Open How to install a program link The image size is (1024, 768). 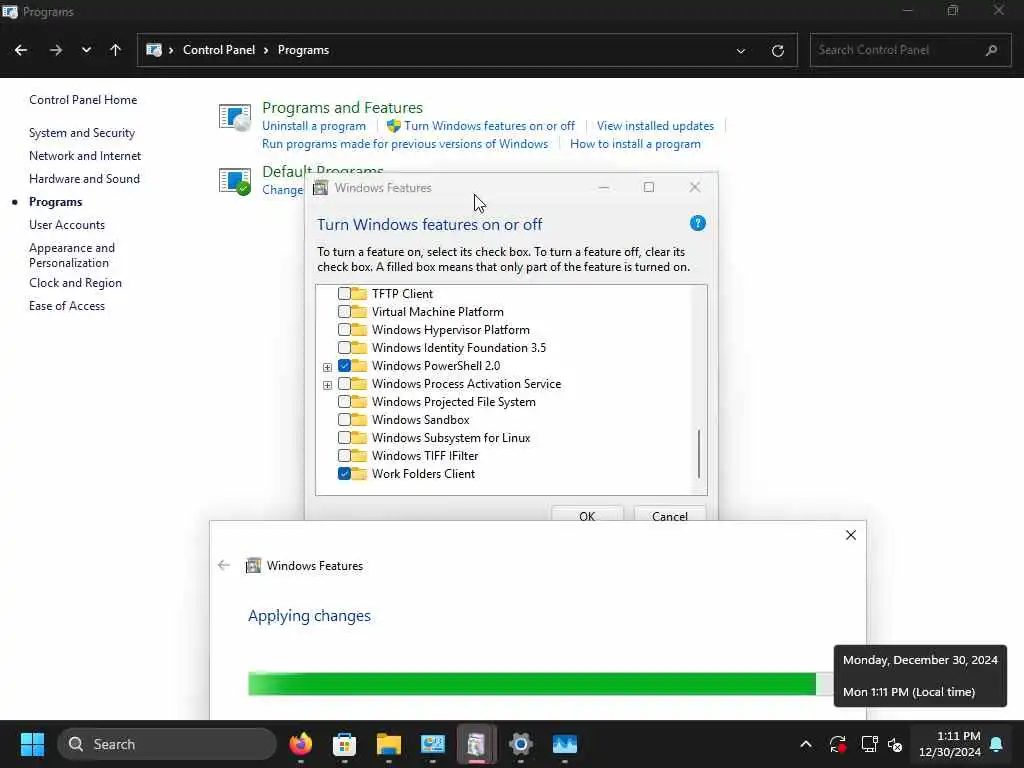[635, 144]
